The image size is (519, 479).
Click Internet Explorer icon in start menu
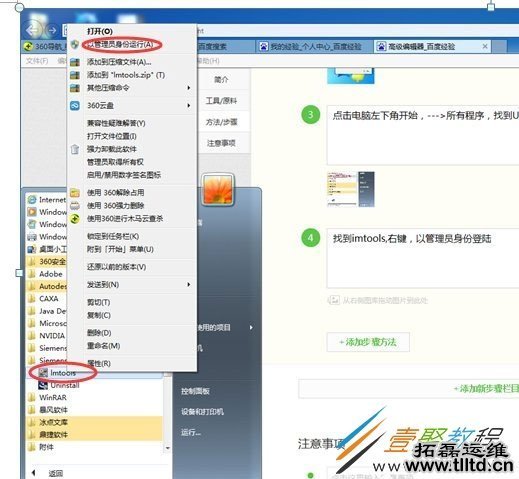32,200
